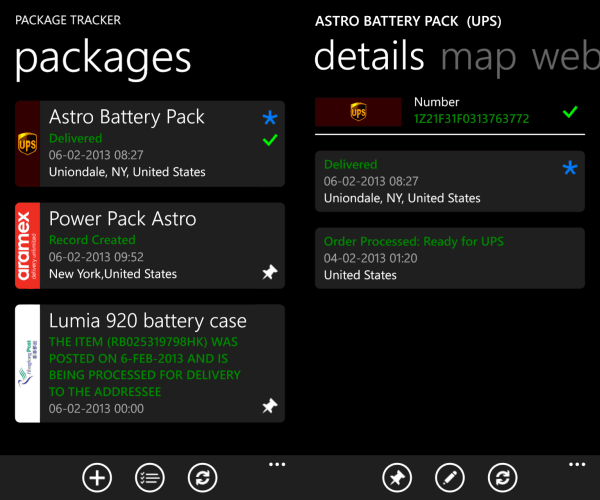
Task: Tap the ASTRO BATTERY PACK (UPS) header
Action: (408, 21)
